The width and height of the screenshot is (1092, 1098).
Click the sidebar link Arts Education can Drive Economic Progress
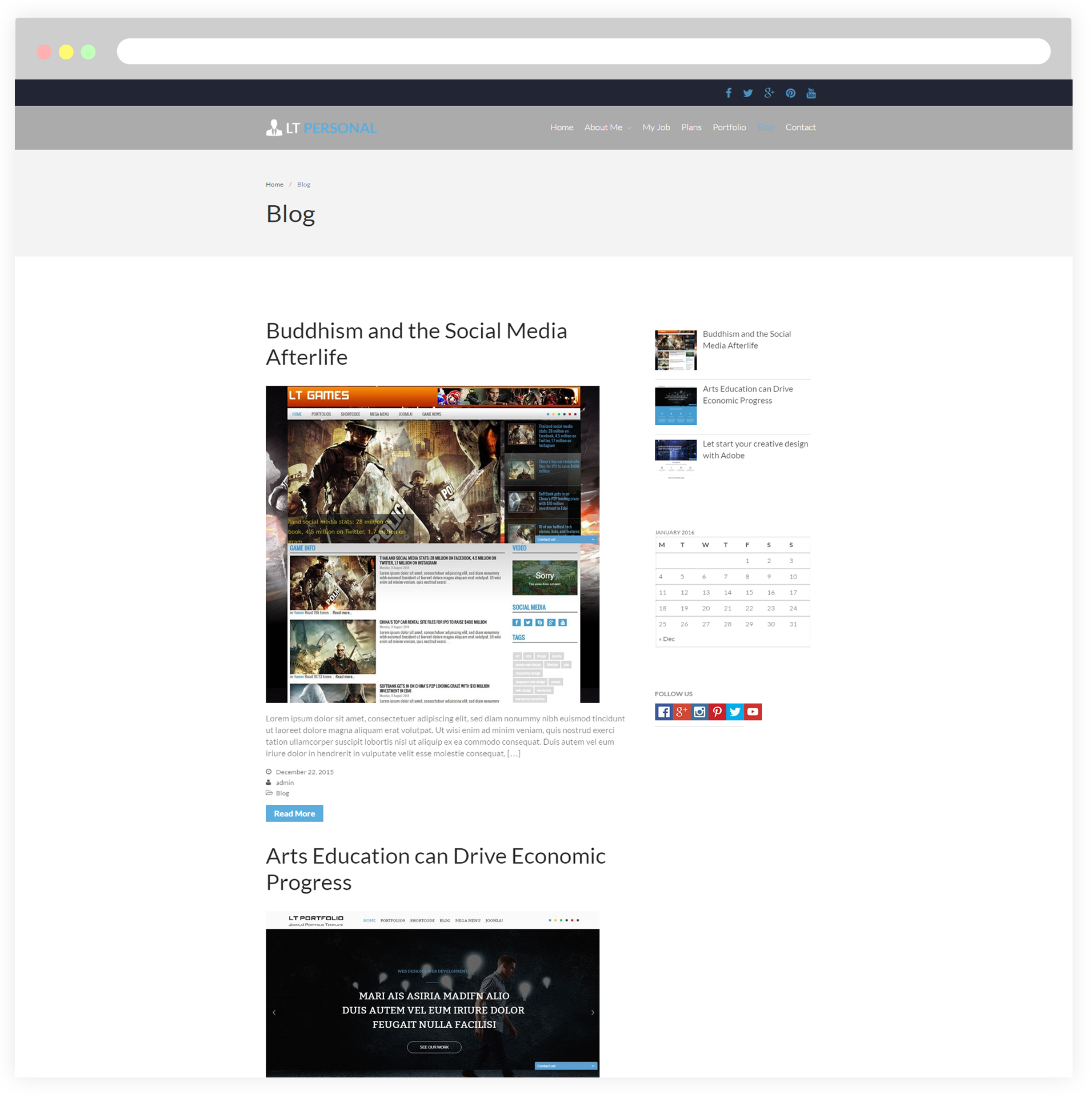point(748,395)
